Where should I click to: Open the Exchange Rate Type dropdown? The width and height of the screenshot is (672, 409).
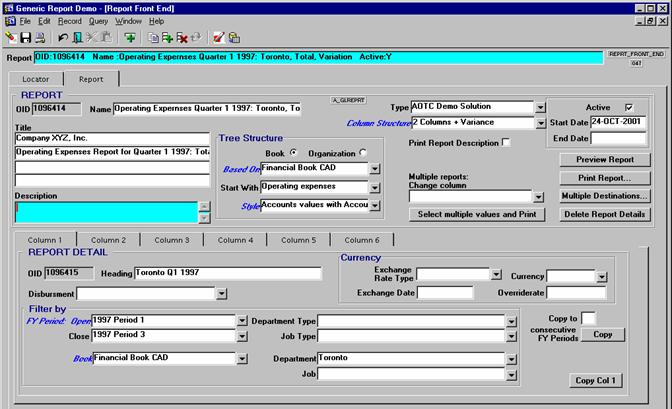(496, 274)
